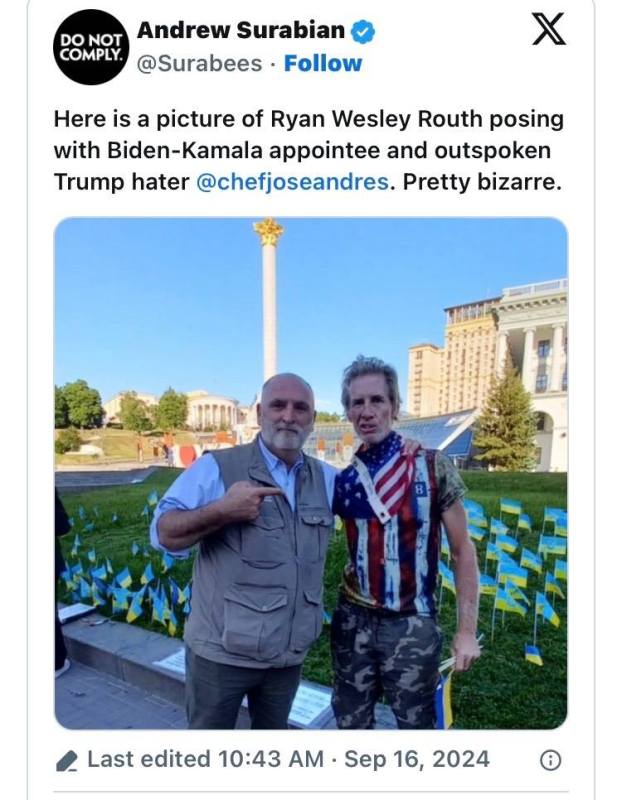Open Andrew Surabian's profile name link
Viewport: 622px width, 800px height.
point(241,31)
